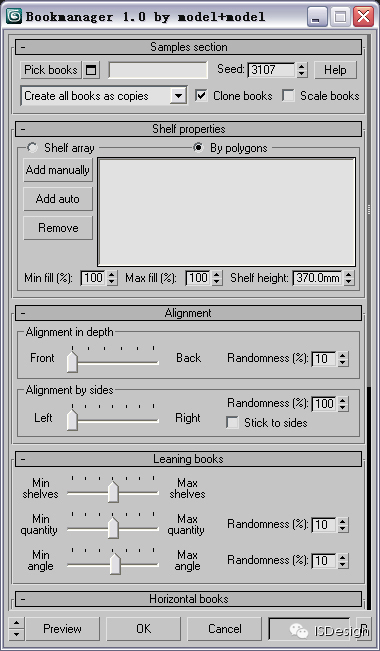
Task: Collapse the Leaning books rollout
Action: click(189, 459)
